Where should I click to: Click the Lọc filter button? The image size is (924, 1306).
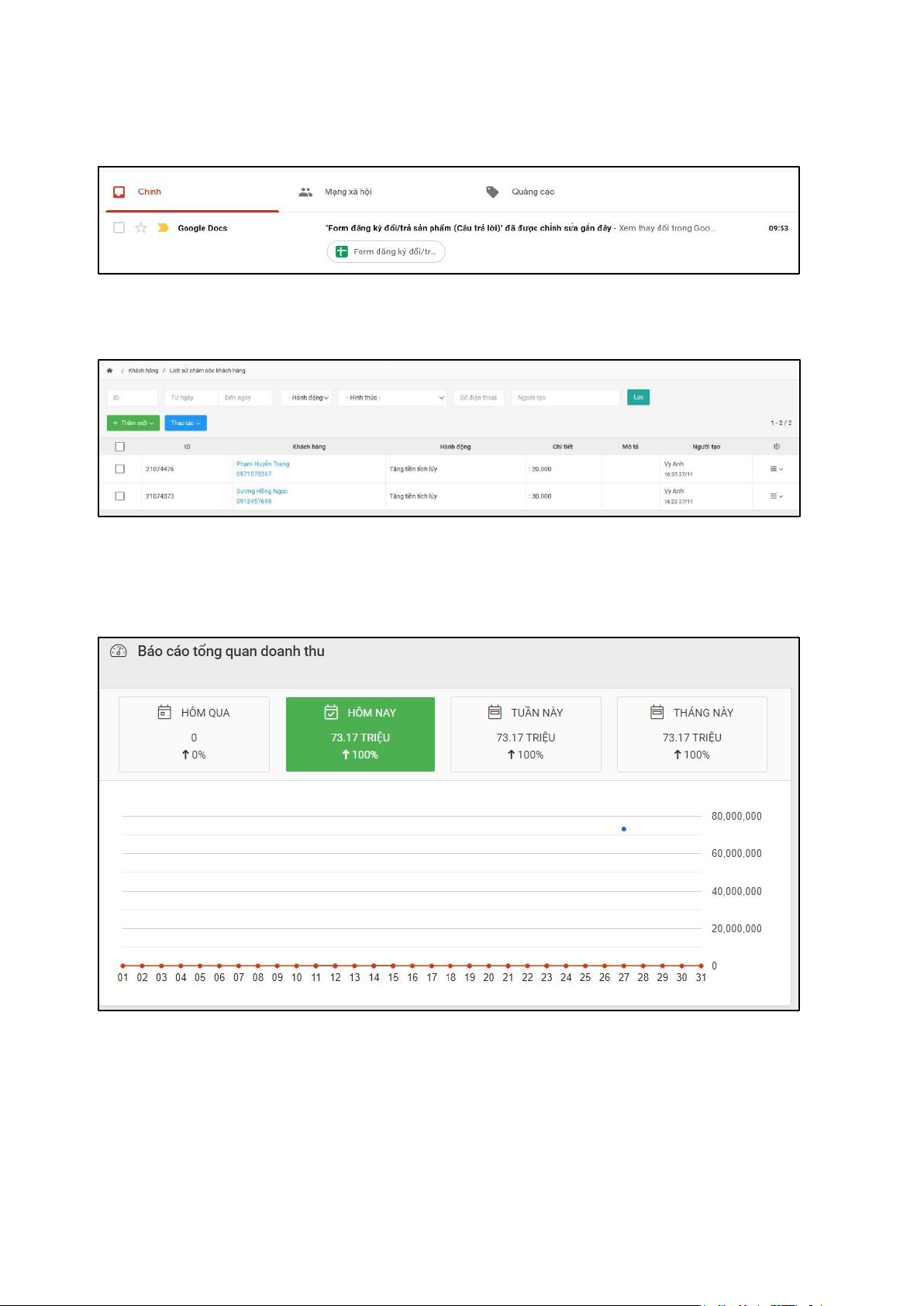point(639,398)
